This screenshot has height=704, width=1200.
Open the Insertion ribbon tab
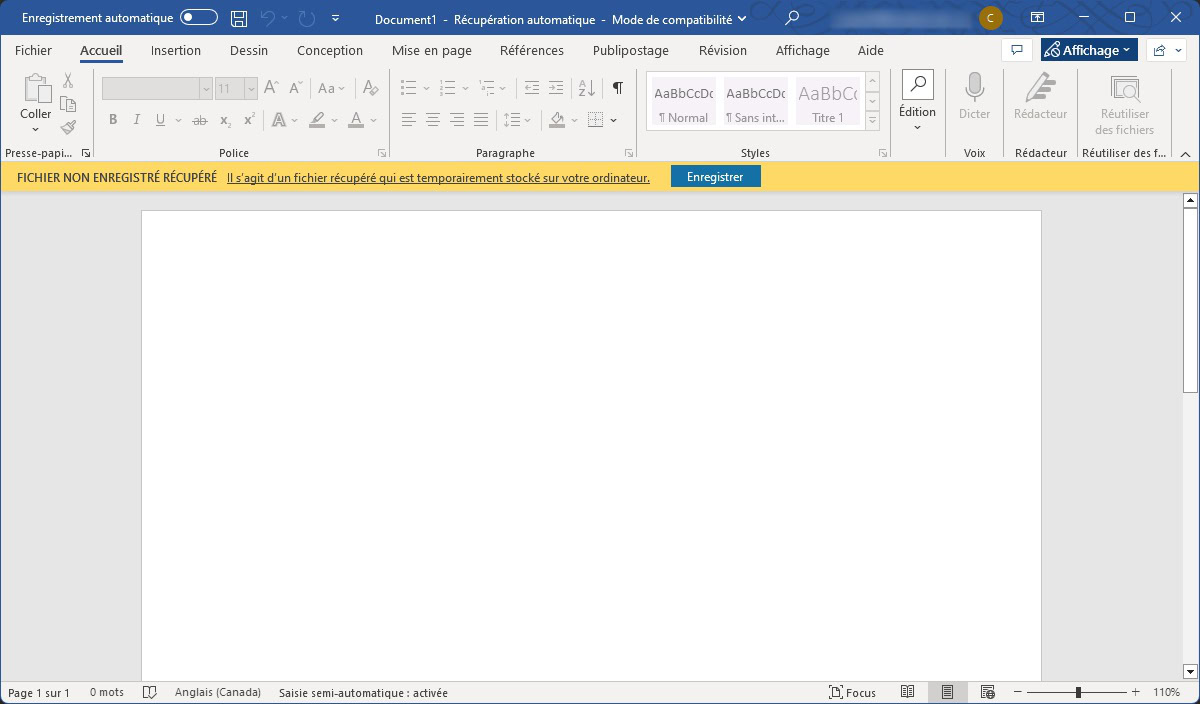pos(176,50)
